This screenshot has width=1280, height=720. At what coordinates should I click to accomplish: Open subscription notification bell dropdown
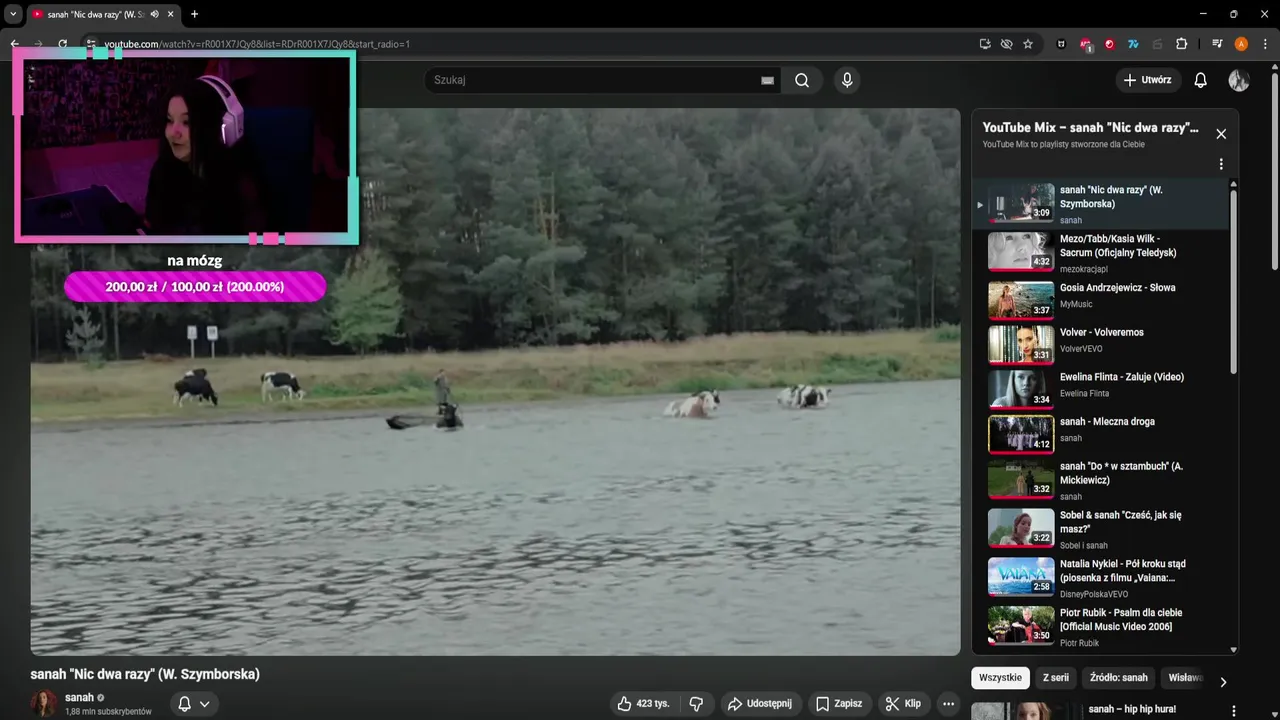click(194, 704)
